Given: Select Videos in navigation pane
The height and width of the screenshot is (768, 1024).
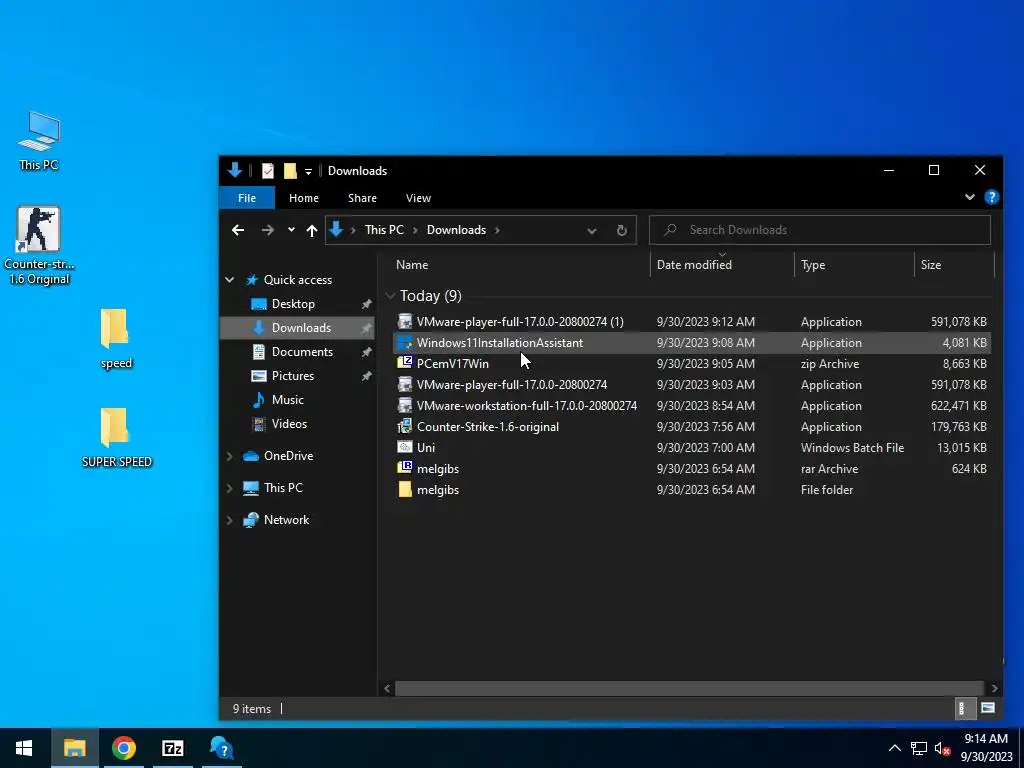Looking at the screenshot, I should [289, 424].
